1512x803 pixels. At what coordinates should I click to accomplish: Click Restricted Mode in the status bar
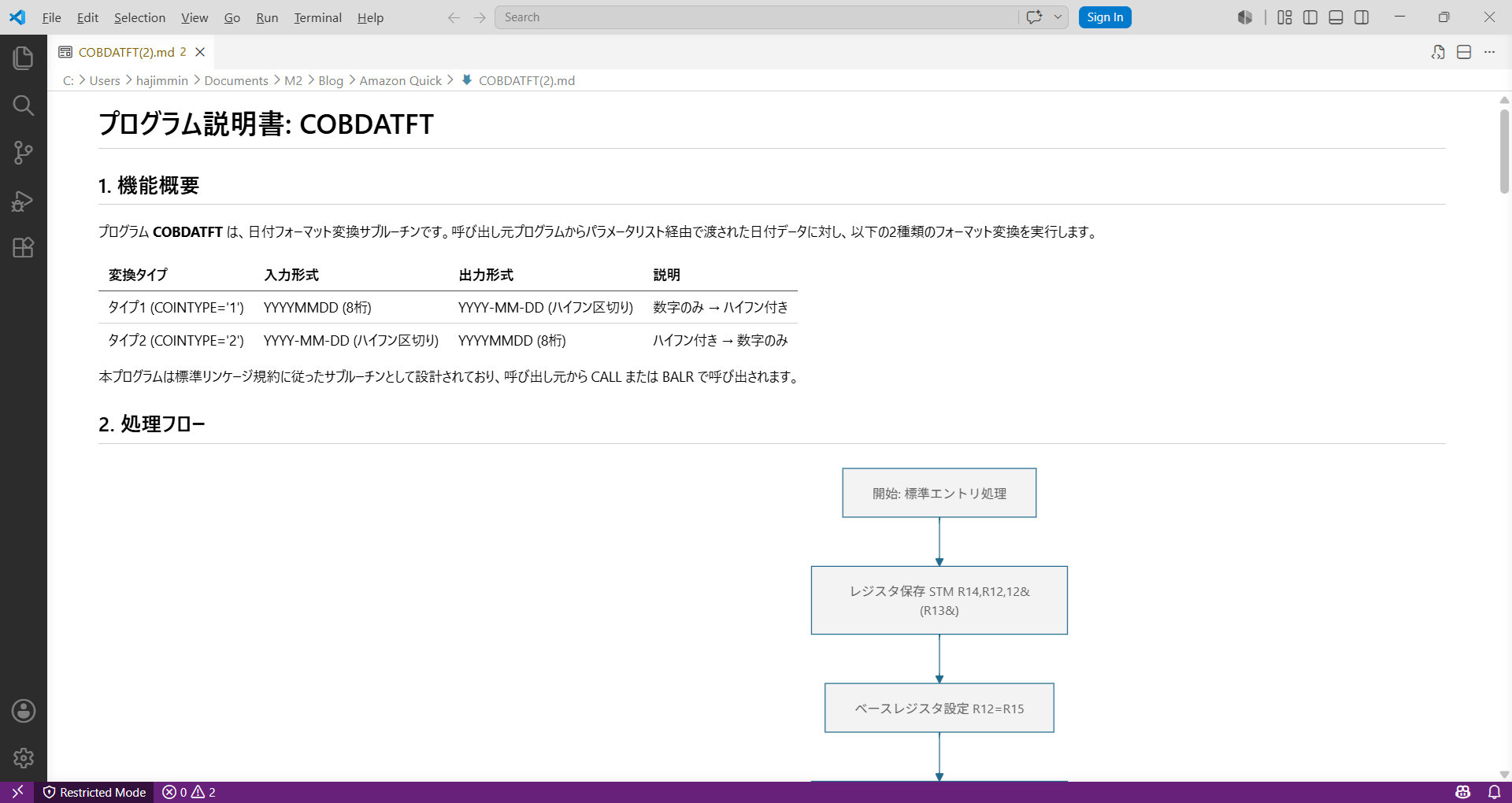tap(94, 792)
